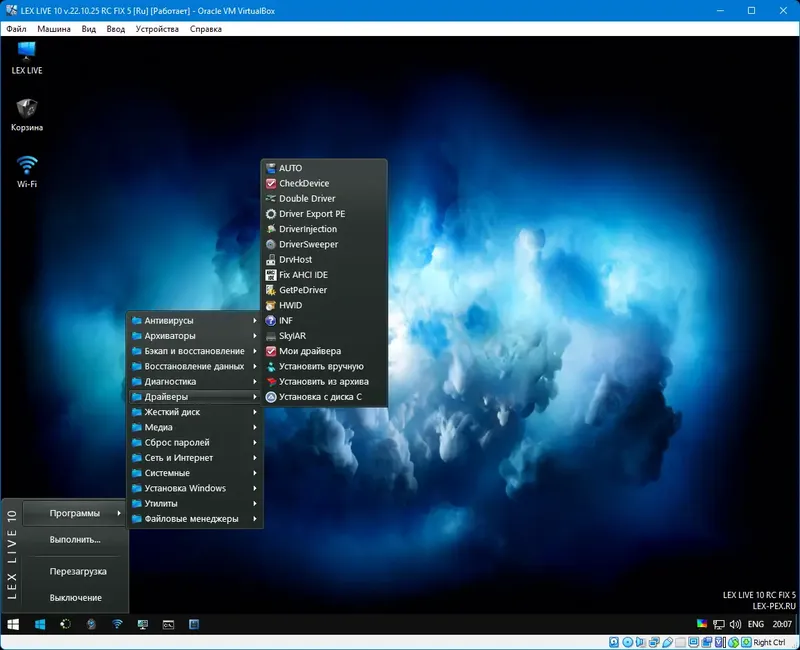Open VirtualBox Устройства menu
Viewport: 800px width, 650px height.
157,29
